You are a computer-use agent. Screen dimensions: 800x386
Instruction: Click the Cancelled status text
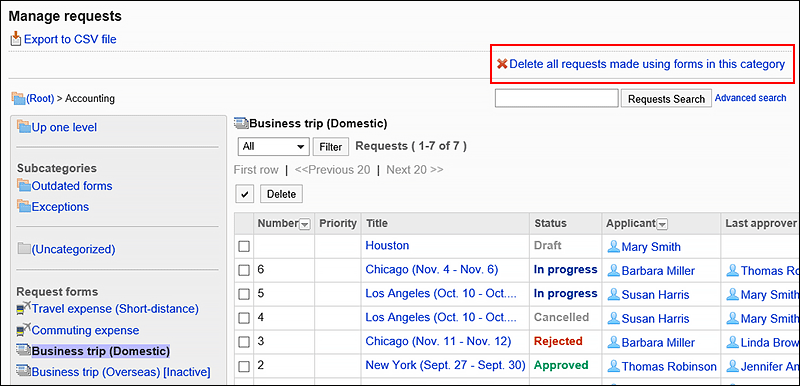click(x=561, y=317)
